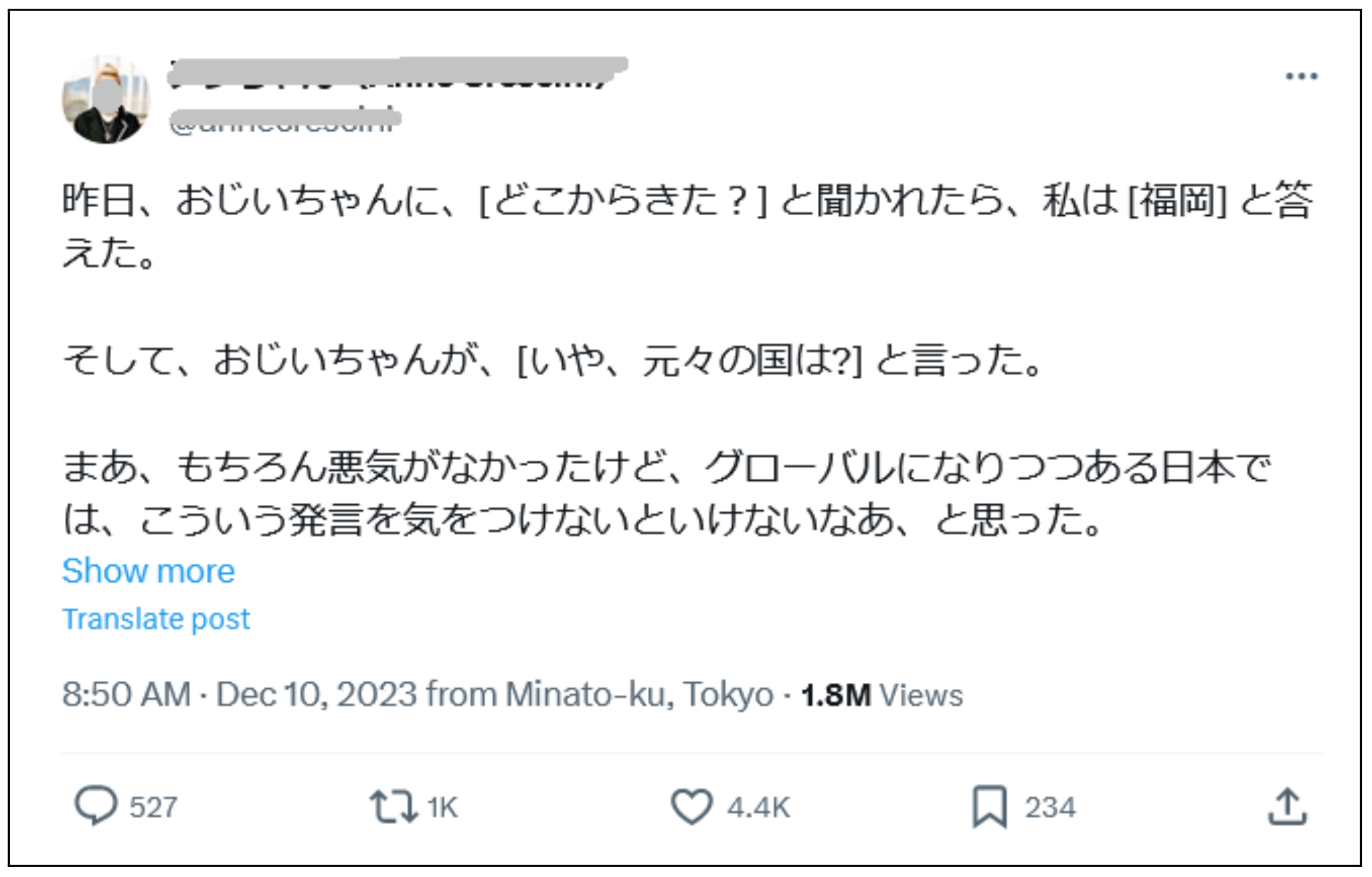The width and height of the screenshot is (1372, 877).
Task: Click the 4.4K likes count
Action: [758, 808]
